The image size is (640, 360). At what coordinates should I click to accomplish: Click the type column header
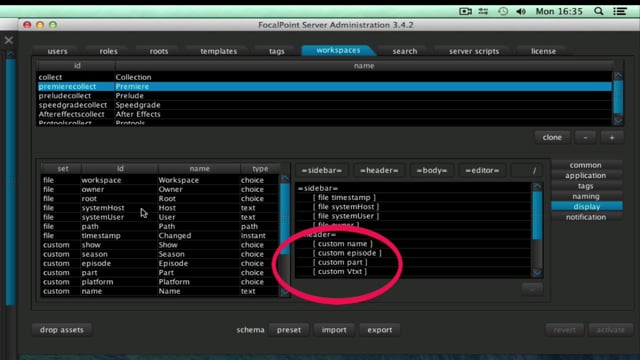point(260,169)
